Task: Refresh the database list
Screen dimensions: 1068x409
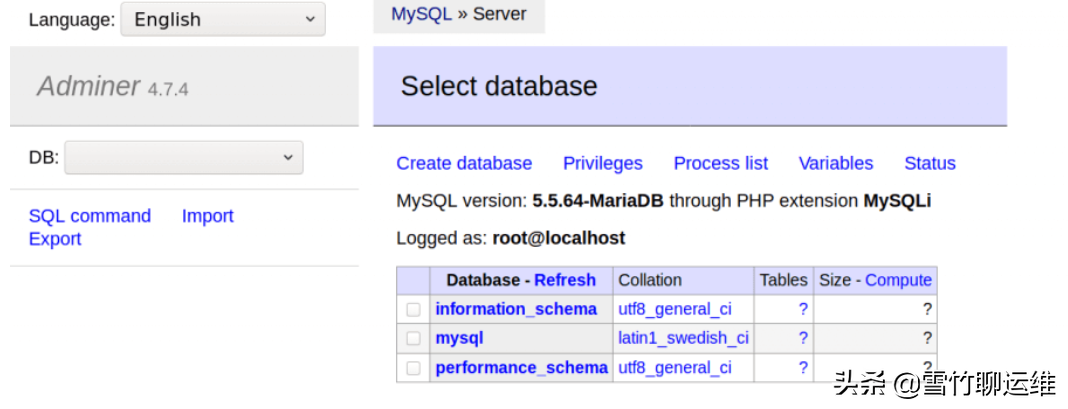Action: 565,280
